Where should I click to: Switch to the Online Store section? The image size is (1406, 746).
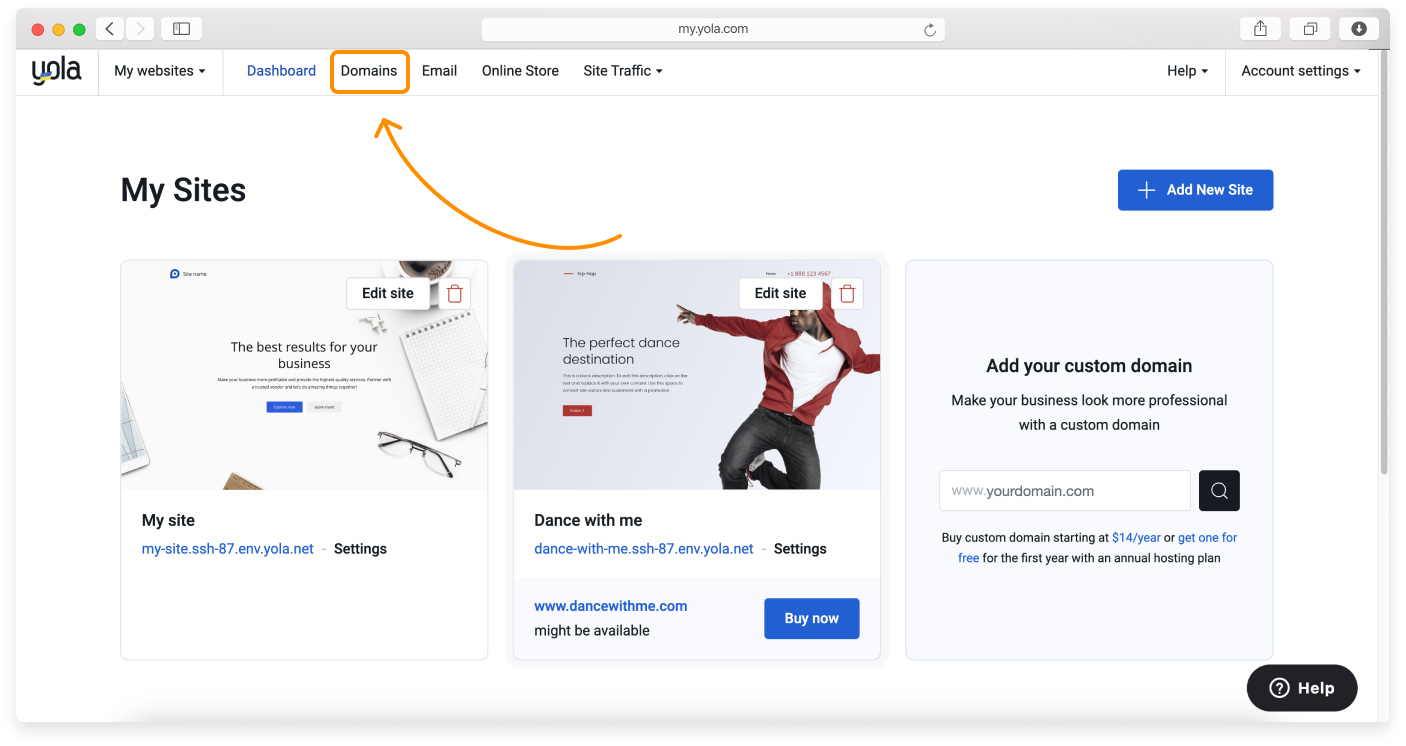[x=520, y=70]
